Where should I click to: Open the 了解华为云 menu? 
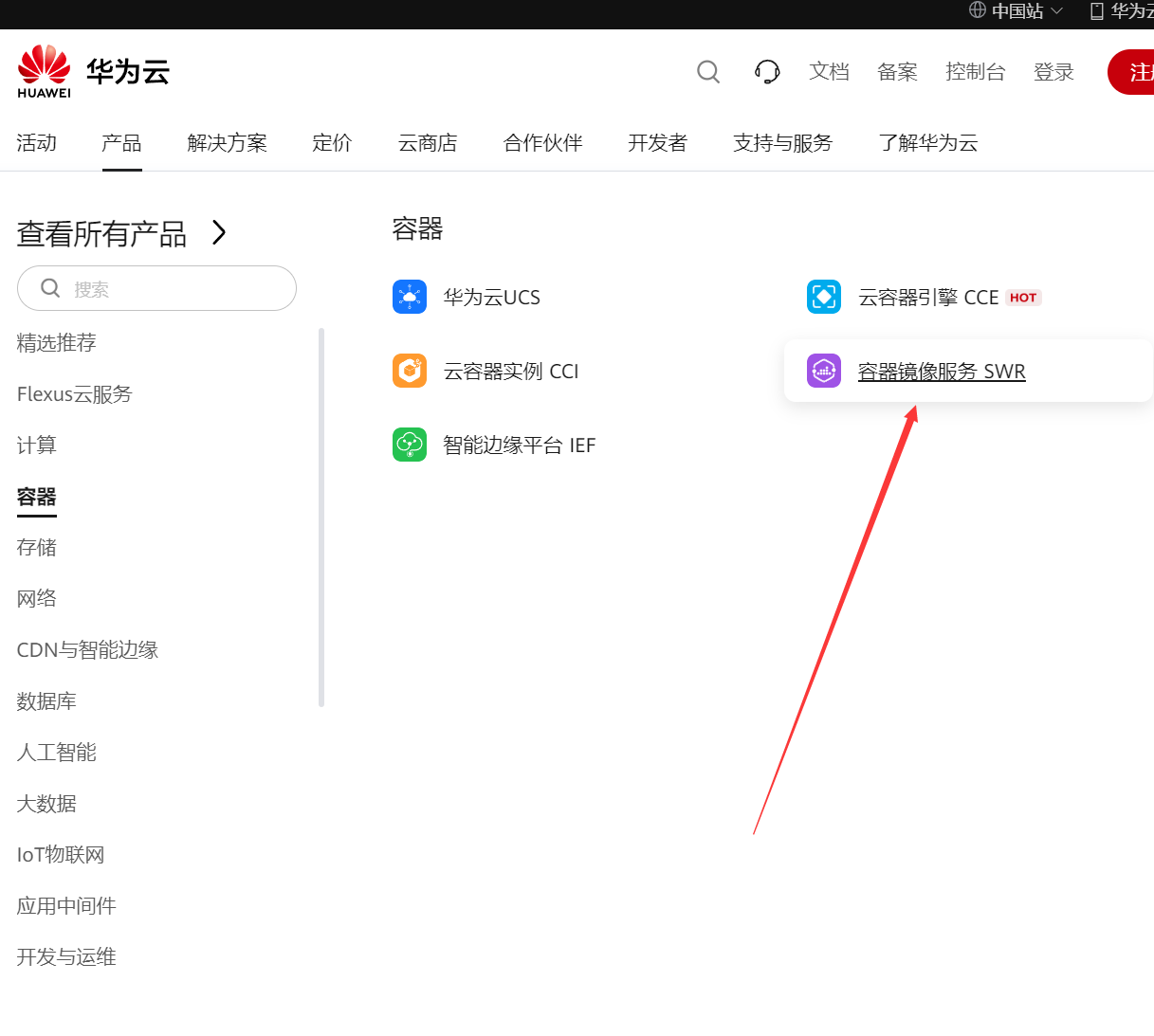[x=928, y=143]
